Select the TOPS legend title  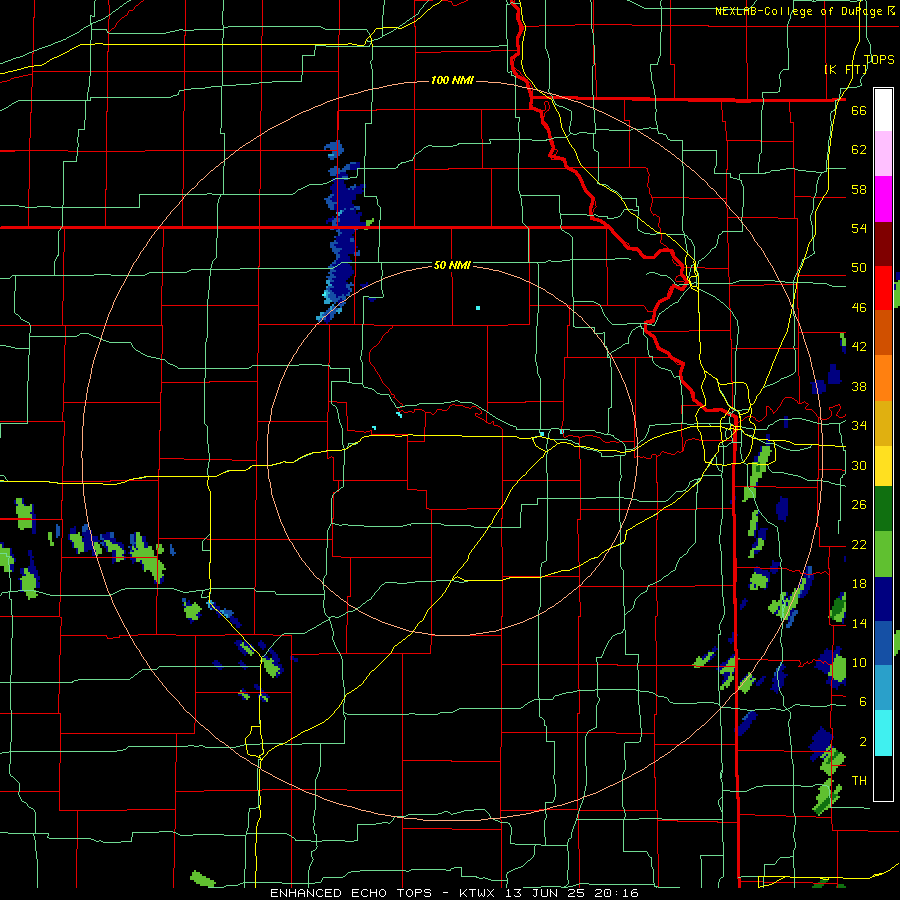(x=879, y=59)
